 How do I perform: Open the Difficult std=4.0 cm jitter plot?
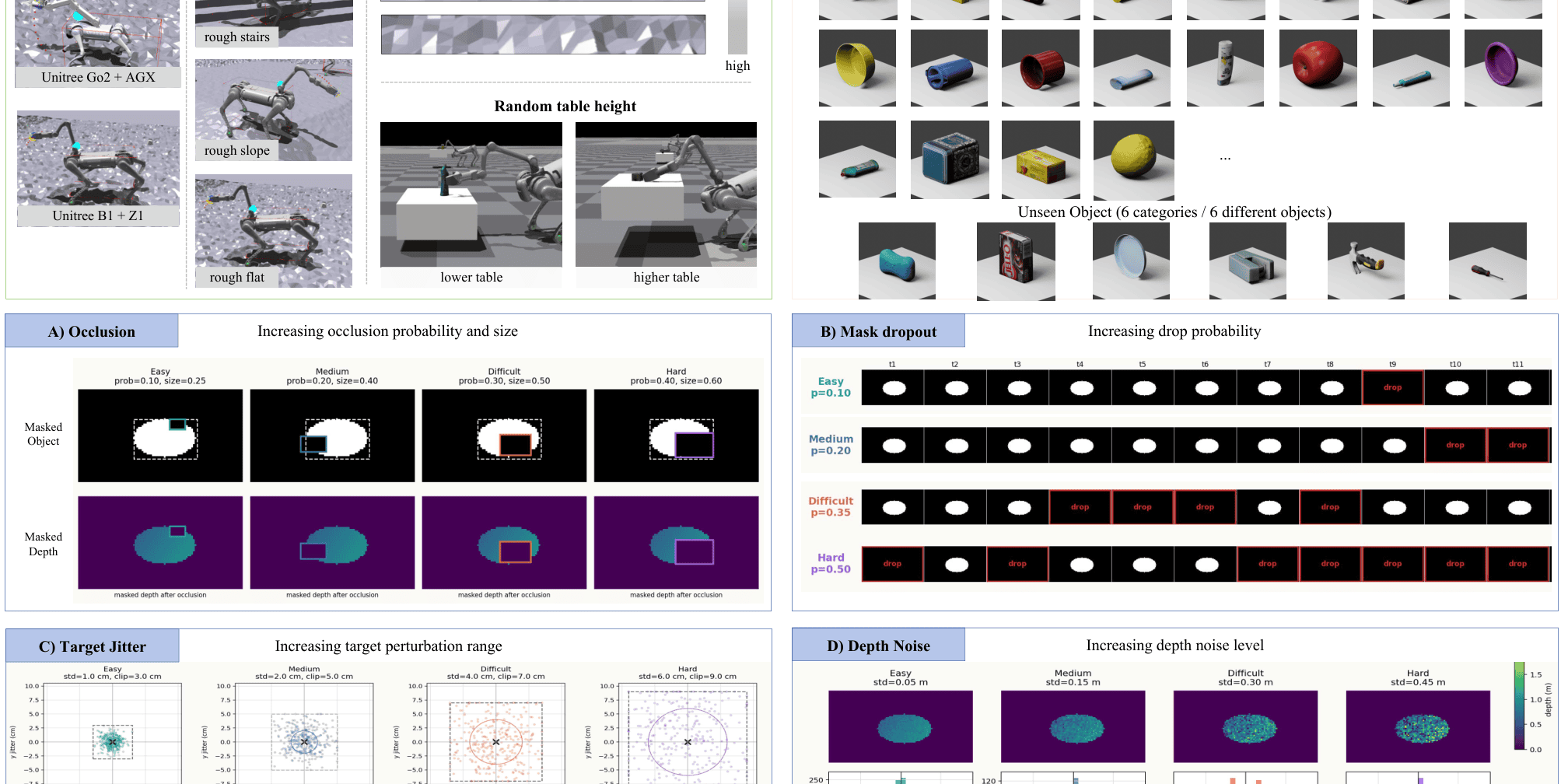click(x=496, y=733)
